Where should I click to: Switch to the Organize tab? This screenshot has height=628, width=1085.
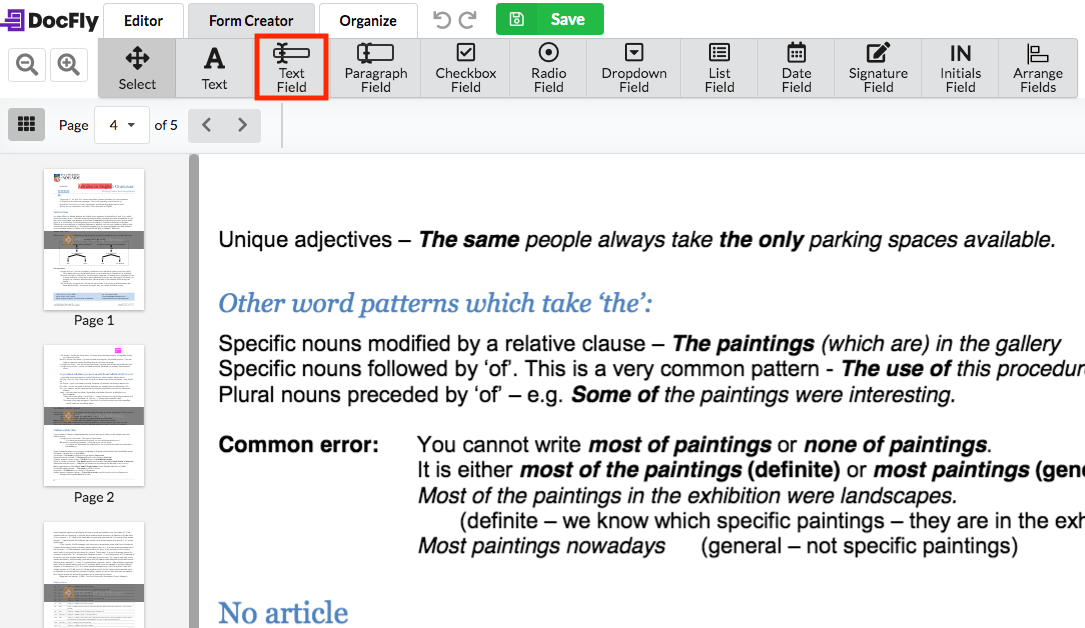coord(367,20)
